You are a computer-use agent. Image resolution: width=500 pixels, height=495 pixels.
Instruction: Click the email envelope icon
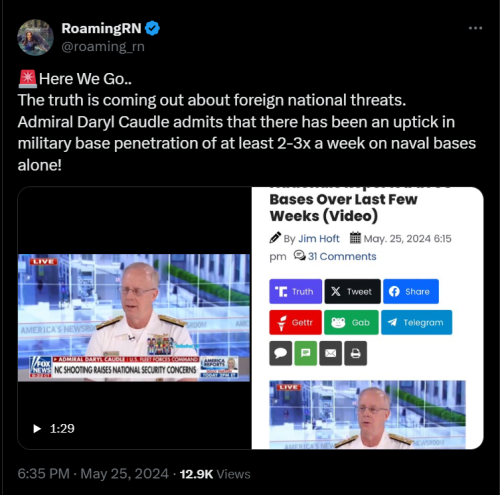tap(330, 353)
